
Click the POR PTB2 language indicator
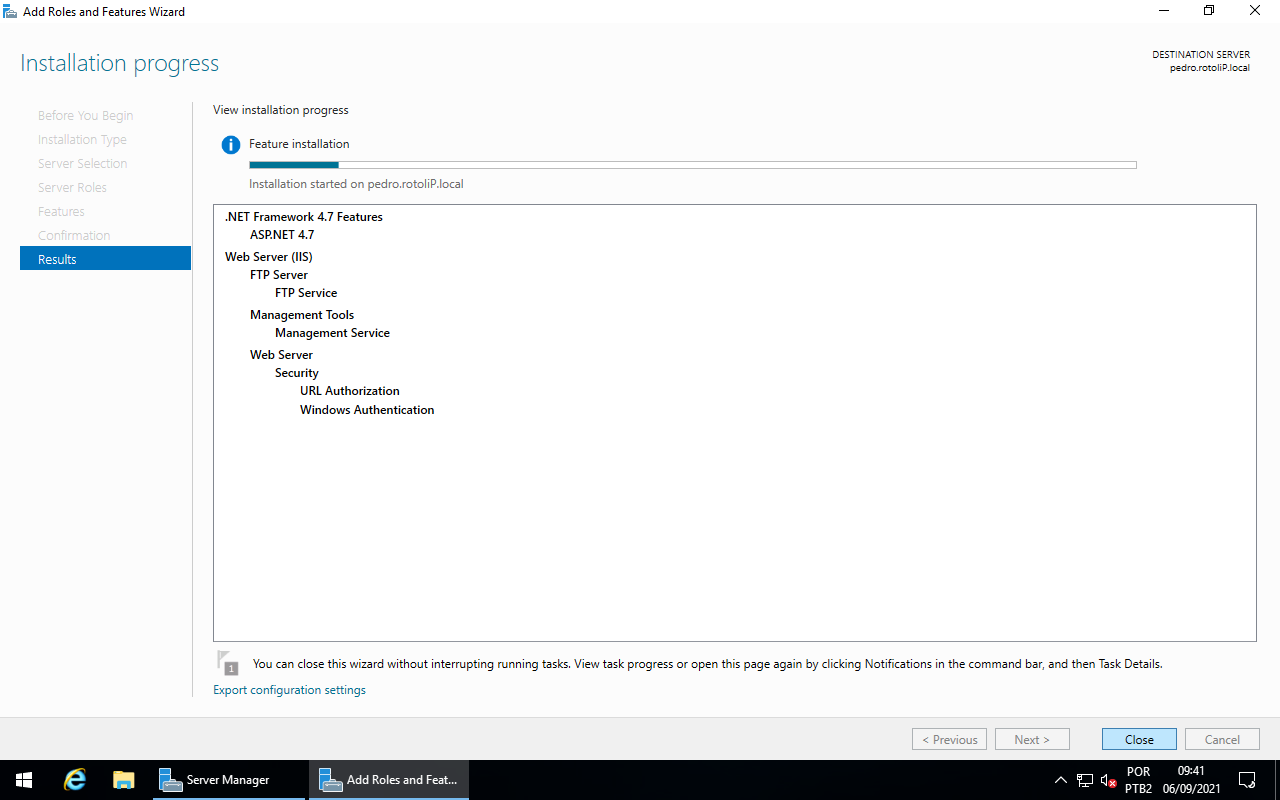point(1138,778)
